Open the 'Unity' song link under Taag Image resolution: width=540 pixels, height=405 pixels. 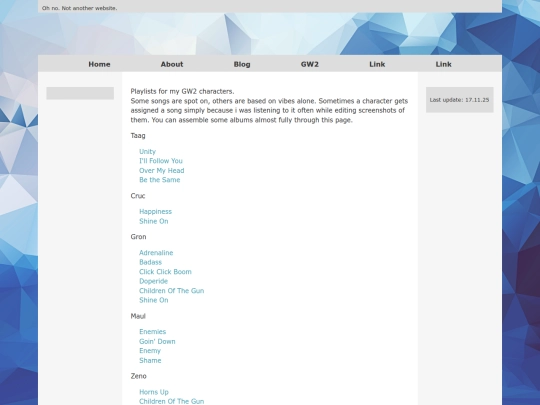[x=147, y=152]
